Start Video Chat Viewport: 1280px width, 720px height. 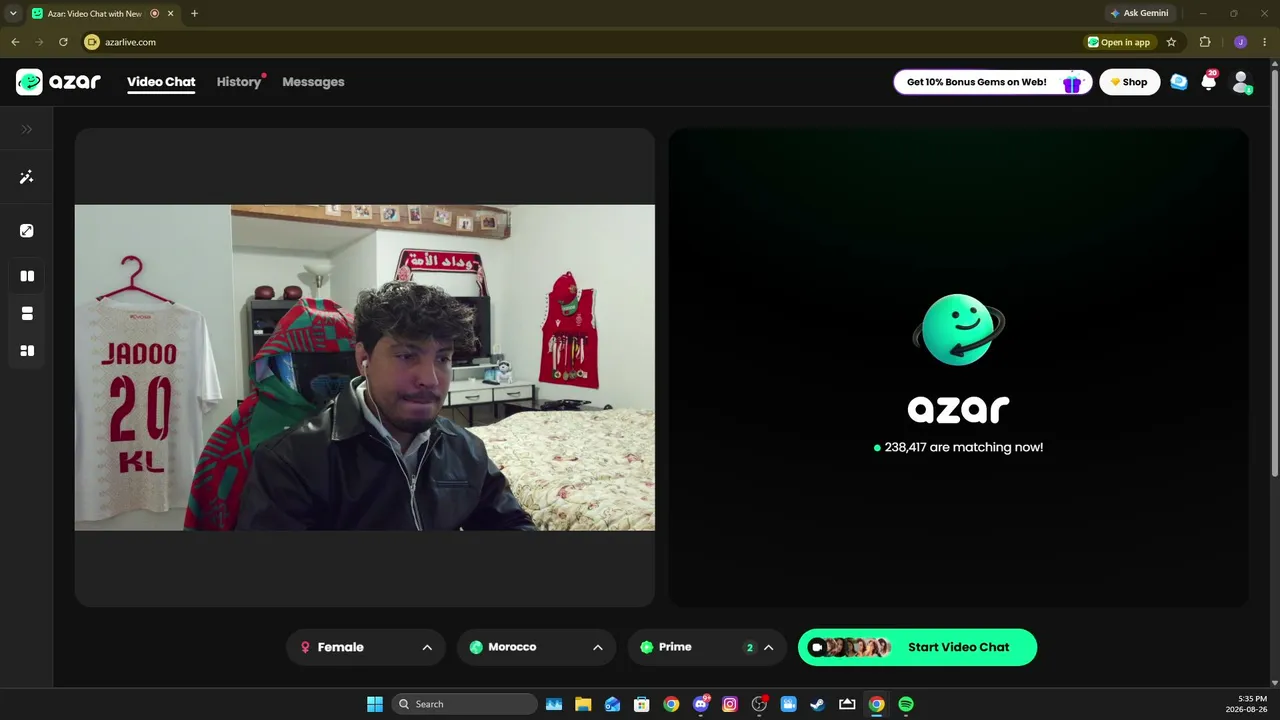(x=917, y=647)
